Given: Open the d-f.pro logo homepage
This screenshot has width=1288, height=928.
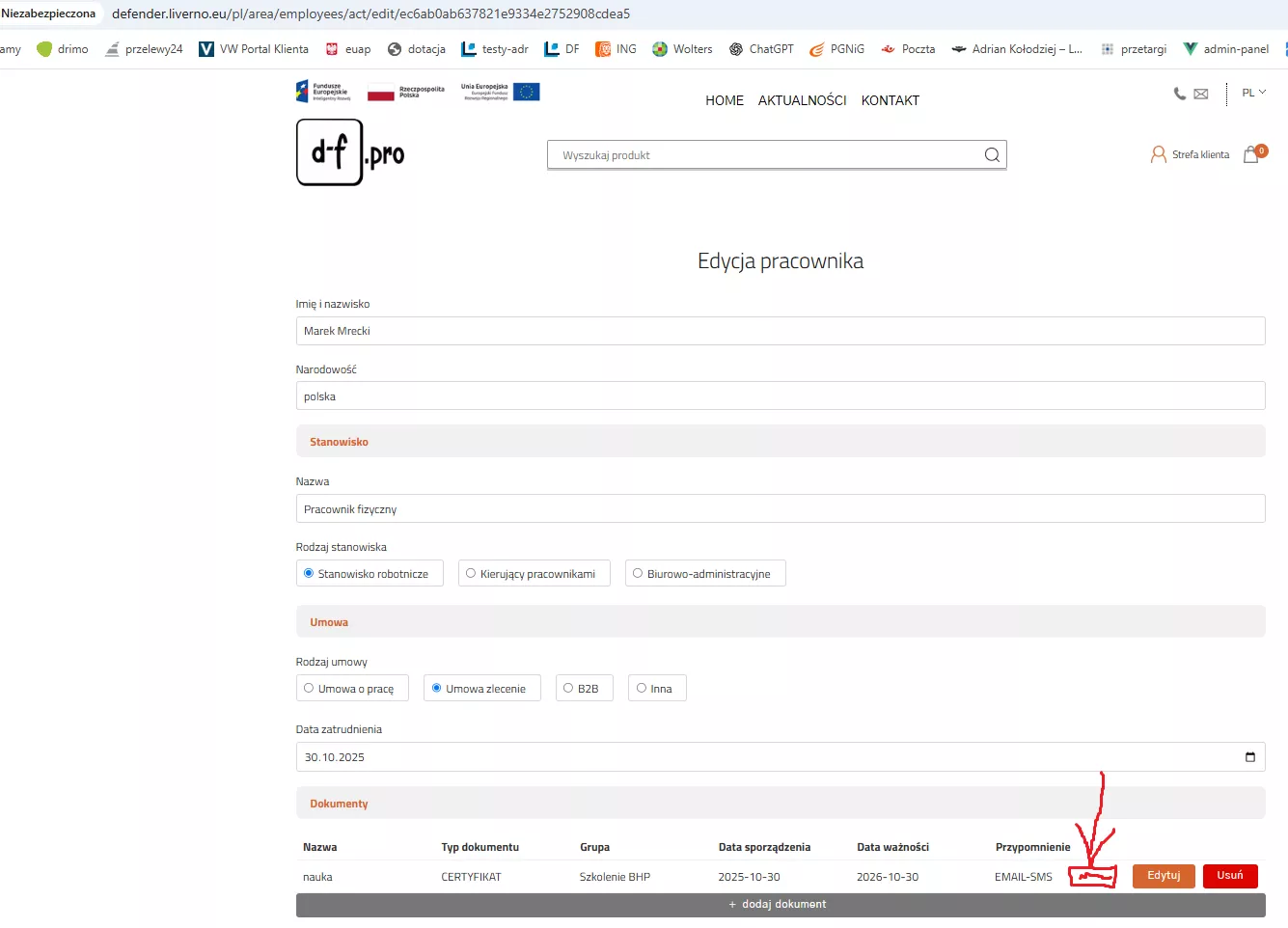Looking at the screenshot, I should (x=350, y=152).
